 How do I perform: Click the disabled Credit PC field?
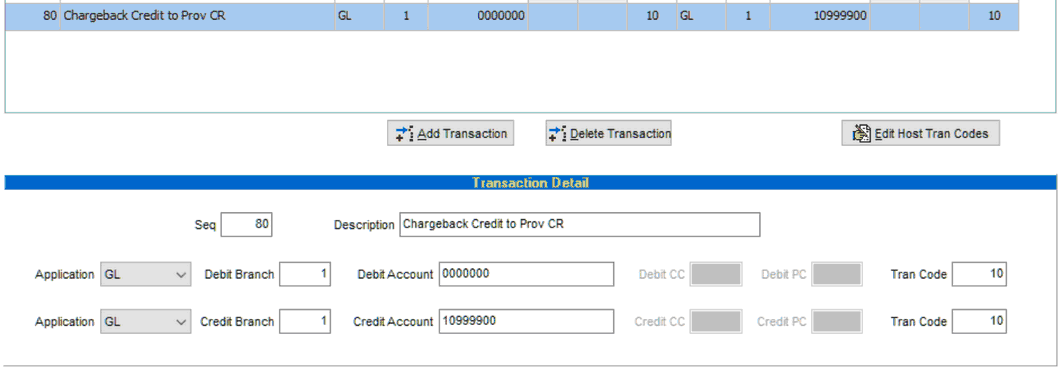coord(837,322)
